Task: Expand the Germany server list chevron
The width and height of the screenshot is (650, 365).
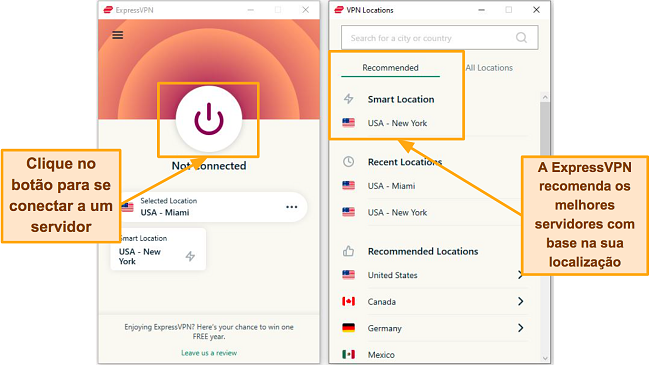Action: click(x=521, y=328)
